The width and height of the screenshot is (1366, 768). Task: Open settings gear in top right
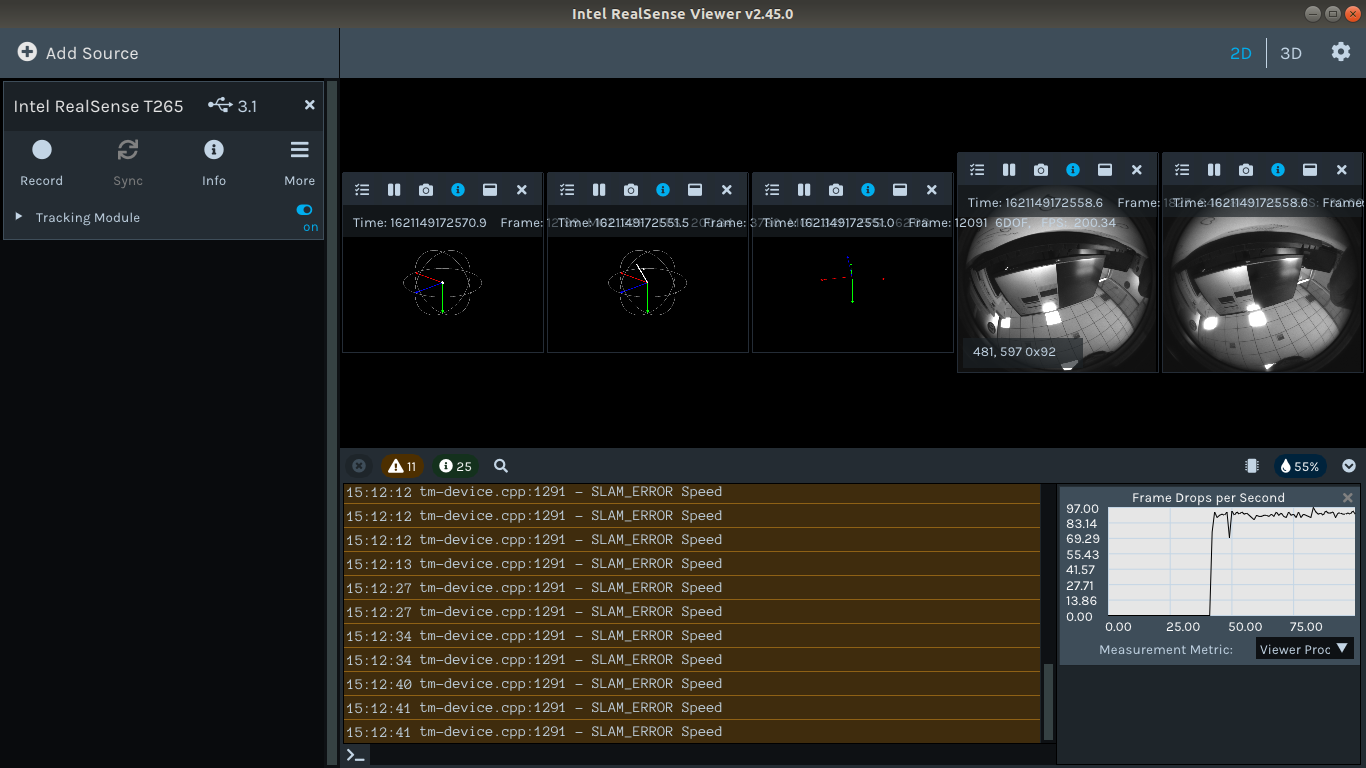pyautogui.click(x=1341, y=52)
